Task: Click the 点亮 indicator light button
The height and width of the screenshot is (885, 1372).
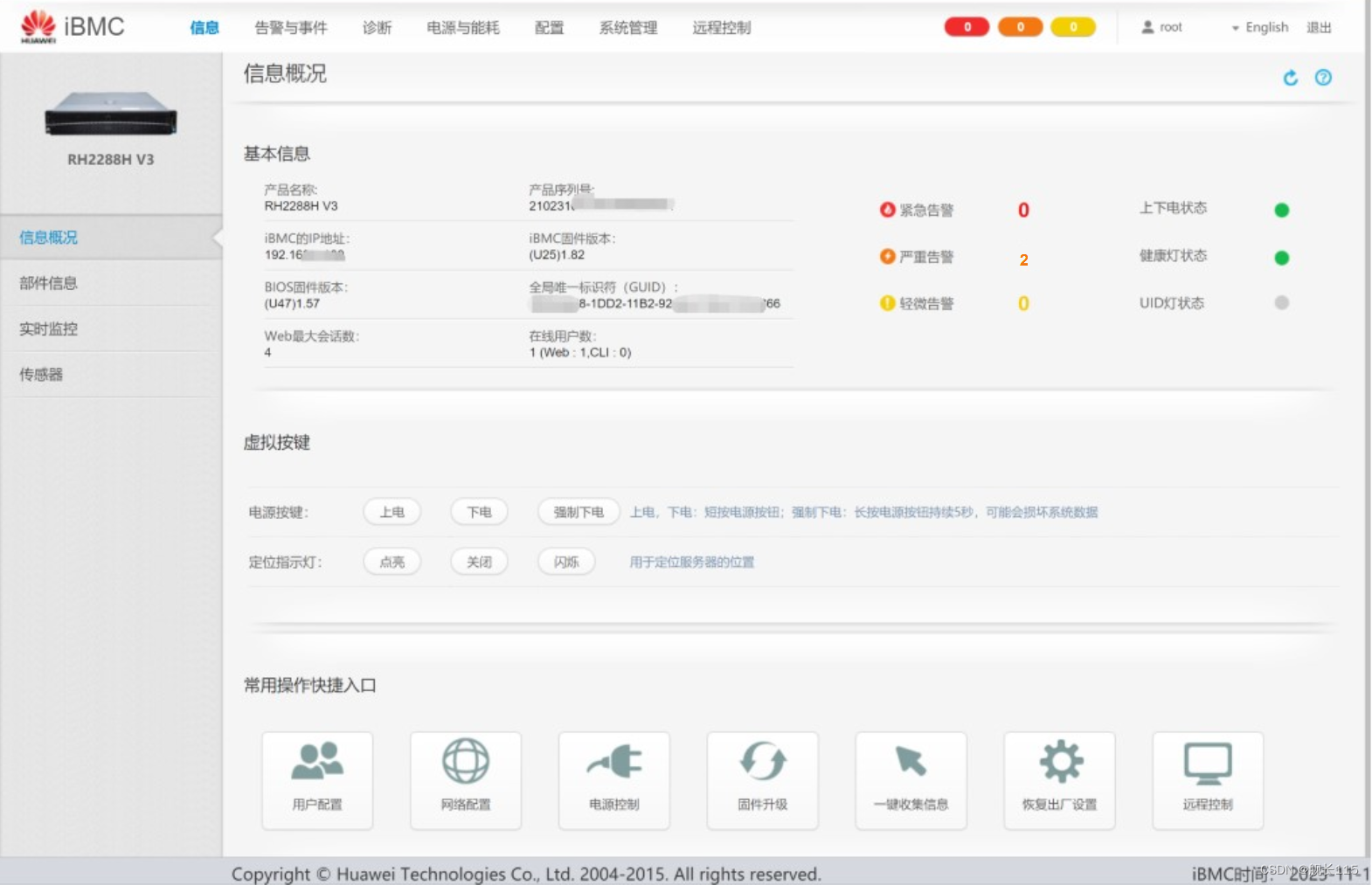Action: 392,562
